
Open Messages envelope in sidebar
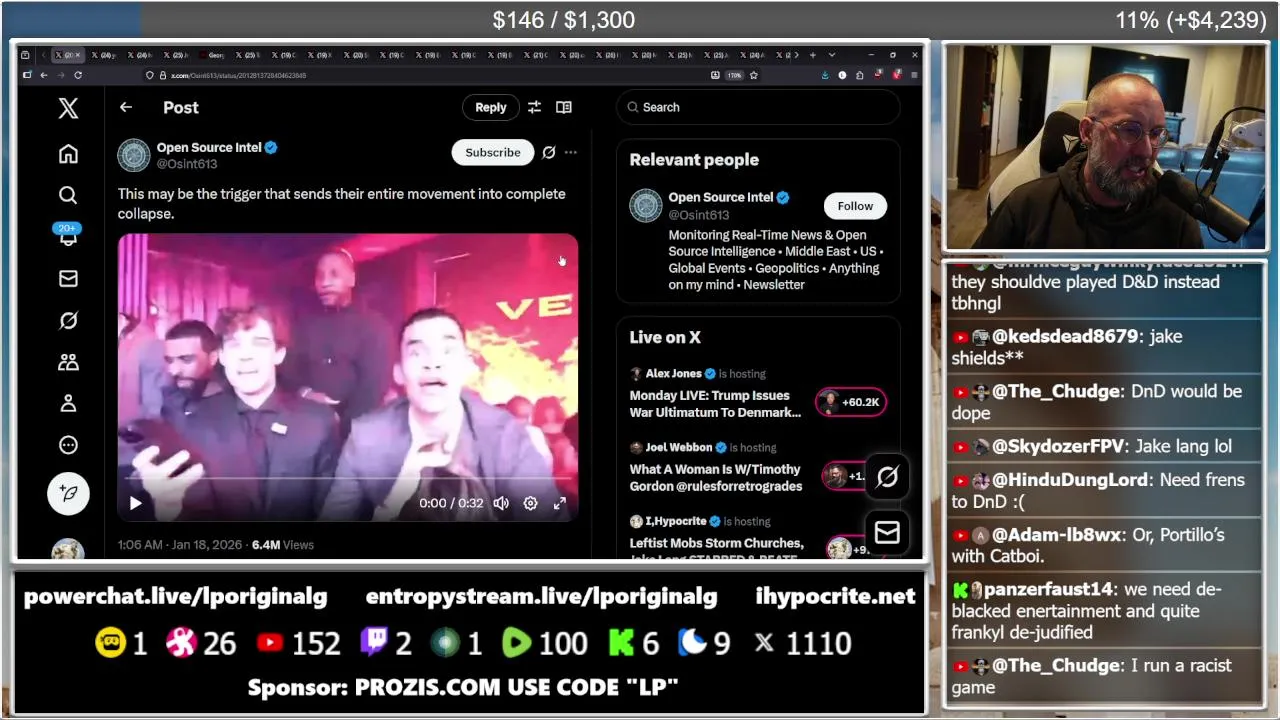tap(68, 278)
